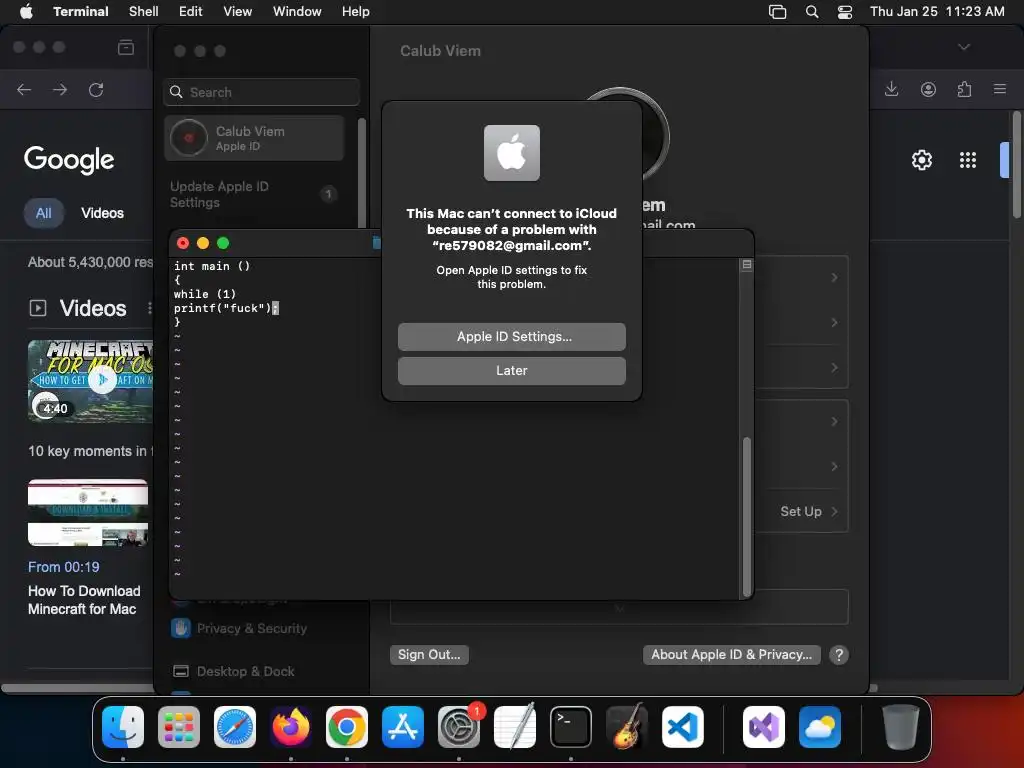Open the browser hamburger menu
Viewport: 1024px width, 768px height.
1000,89
